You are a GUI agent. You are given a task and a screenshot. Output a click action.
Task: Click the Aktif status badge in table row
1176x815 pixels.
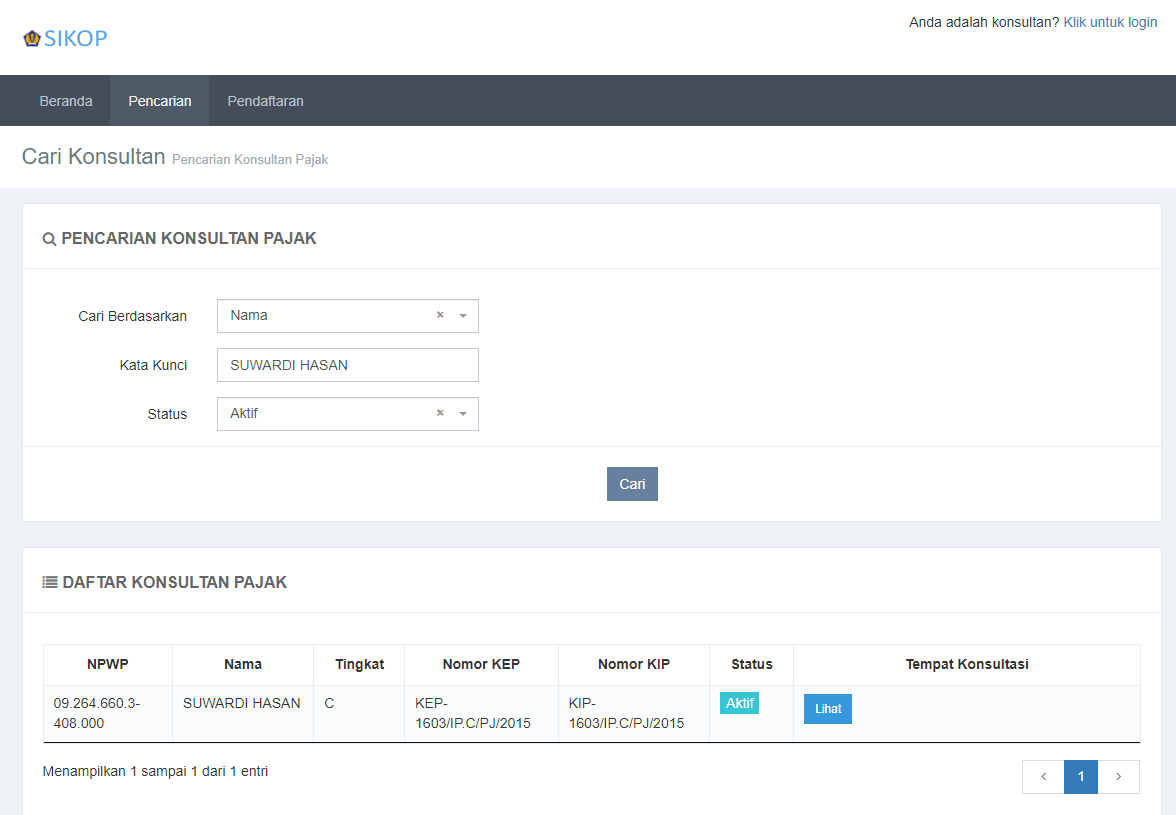click(739, 703)
